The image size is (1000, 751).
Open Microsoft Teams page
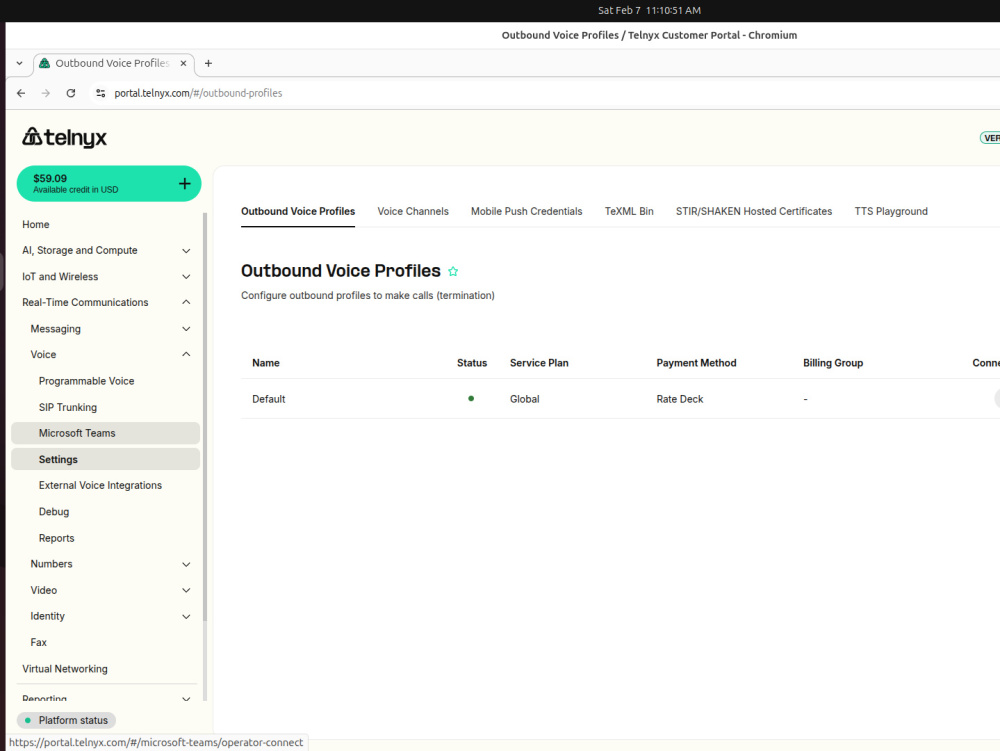click(105, 434)
